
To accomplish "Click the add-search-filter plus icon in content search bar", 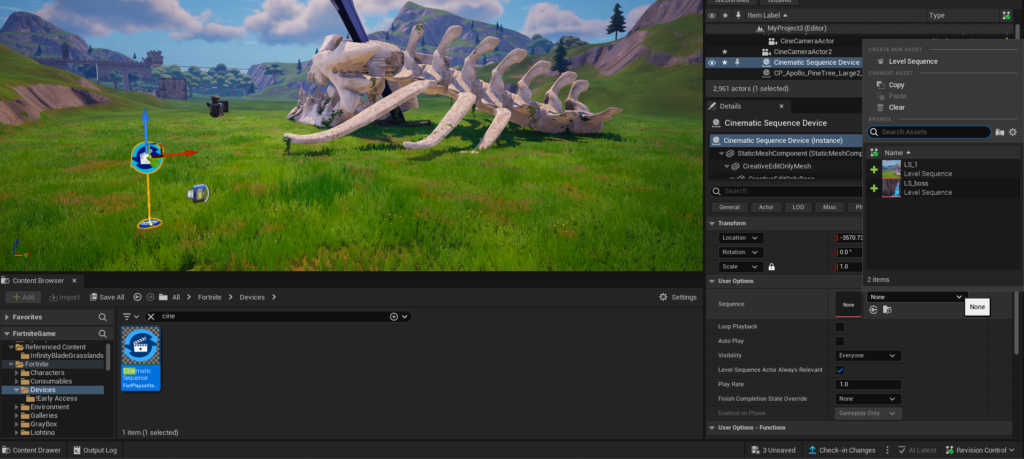I will click(394, 316).
